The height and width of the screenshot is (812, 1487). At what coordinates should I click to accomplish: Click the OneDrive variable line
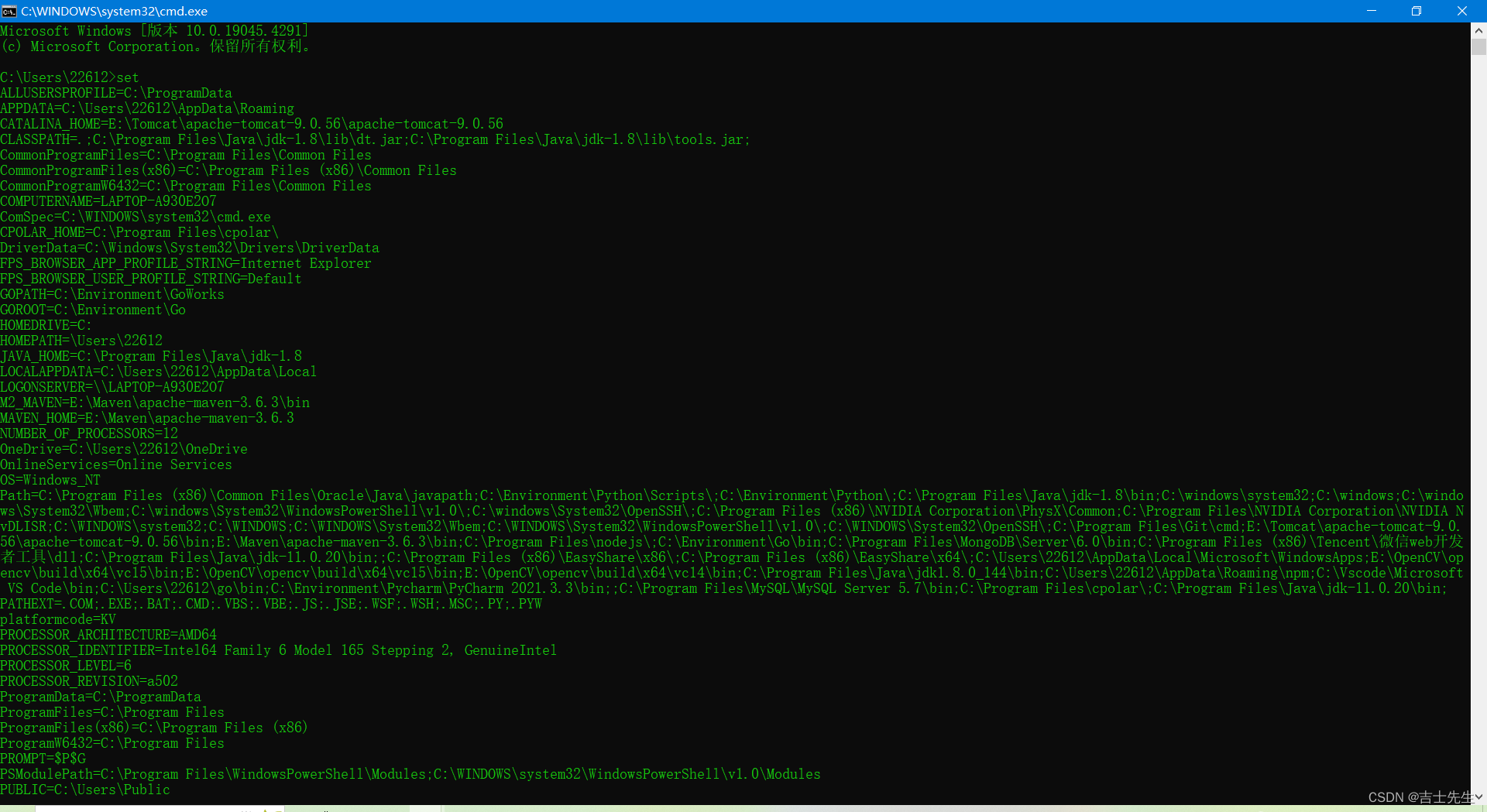pos(124,449)
